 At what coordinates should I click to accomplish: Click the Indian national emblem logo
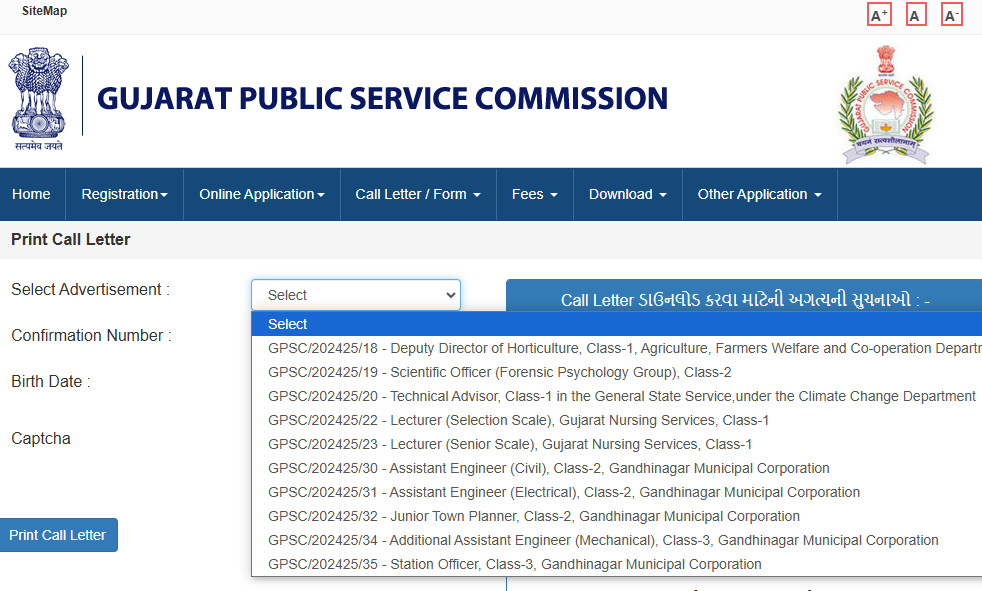pos(39,99)
